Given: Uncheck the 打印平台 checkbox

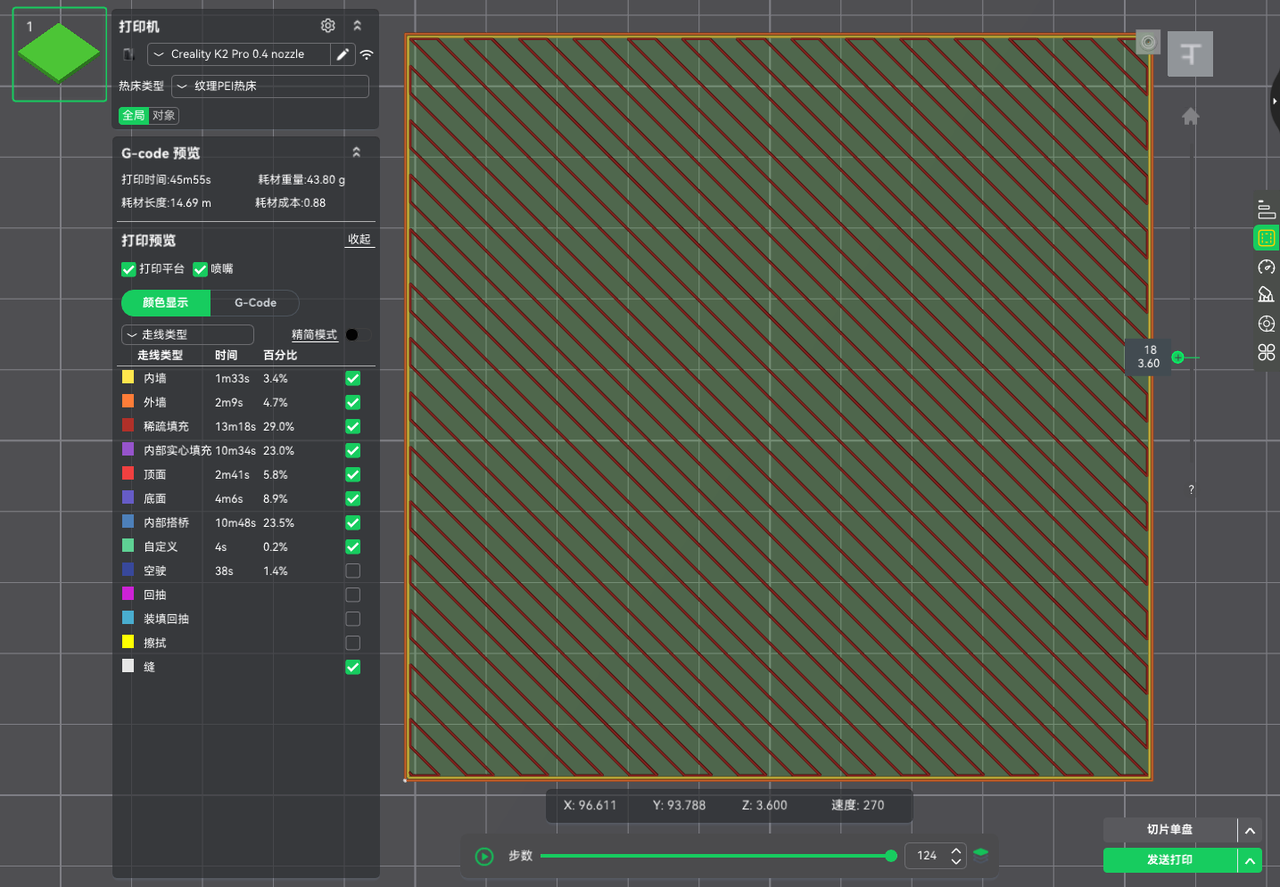Looking at the screenshot, I should click(x=128, y=269).
